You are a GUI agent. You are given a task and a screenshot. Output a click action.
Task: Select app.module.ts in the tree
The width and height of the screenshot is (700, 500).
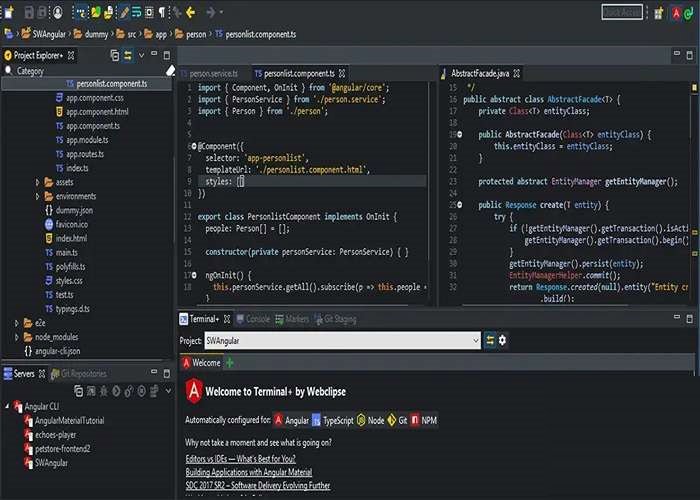tap(87, 140)
